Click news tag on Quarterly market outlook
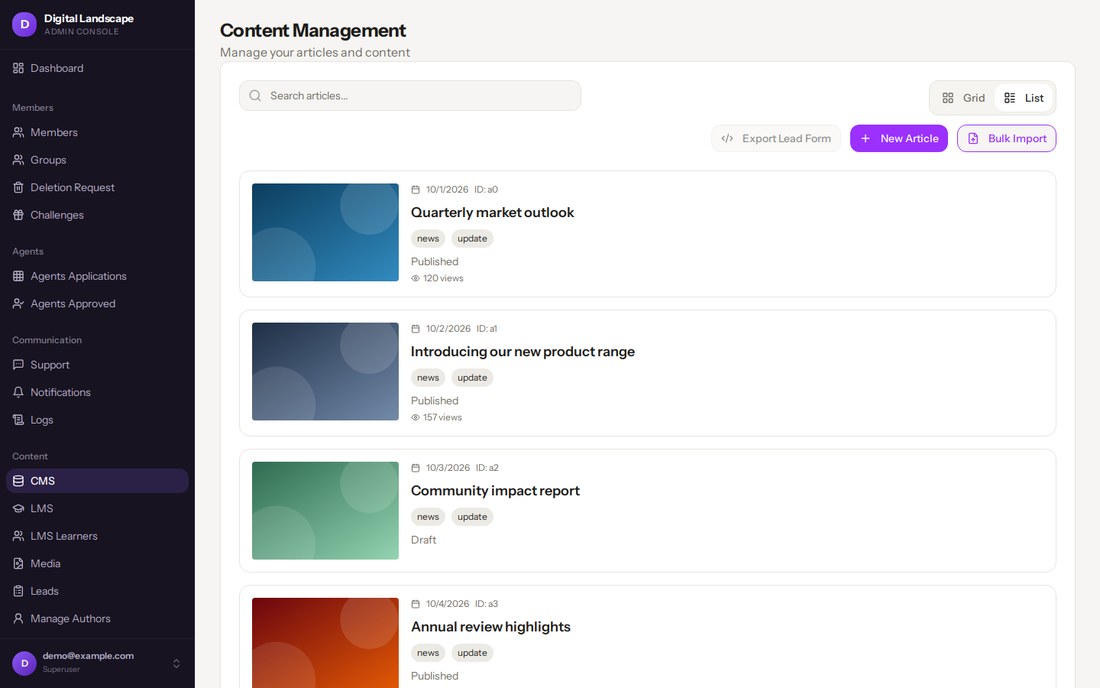 coord(428,238)
